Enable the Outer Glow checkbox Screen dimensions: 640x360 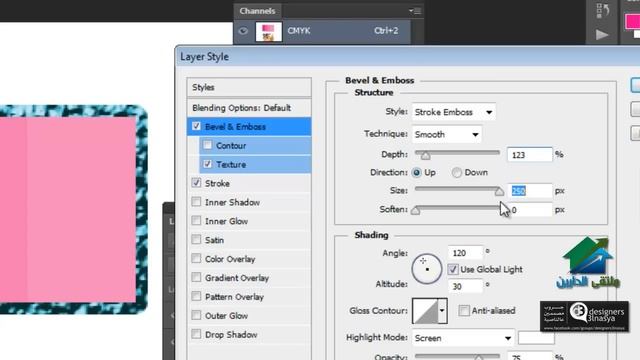(196, 315)
